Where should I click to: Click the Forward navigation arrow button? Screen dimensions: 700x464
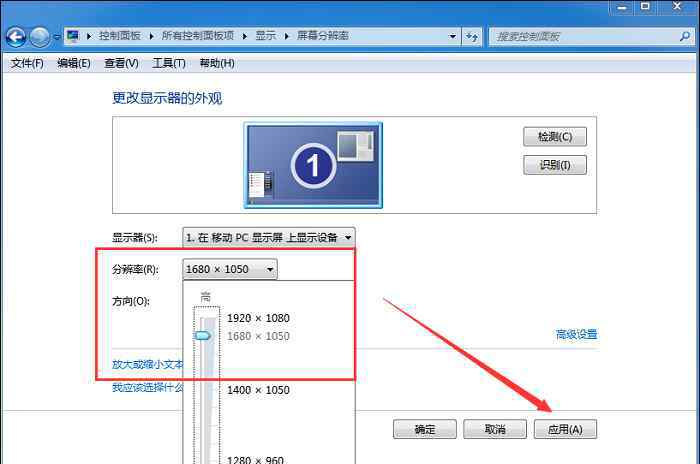tap(40, 37)
